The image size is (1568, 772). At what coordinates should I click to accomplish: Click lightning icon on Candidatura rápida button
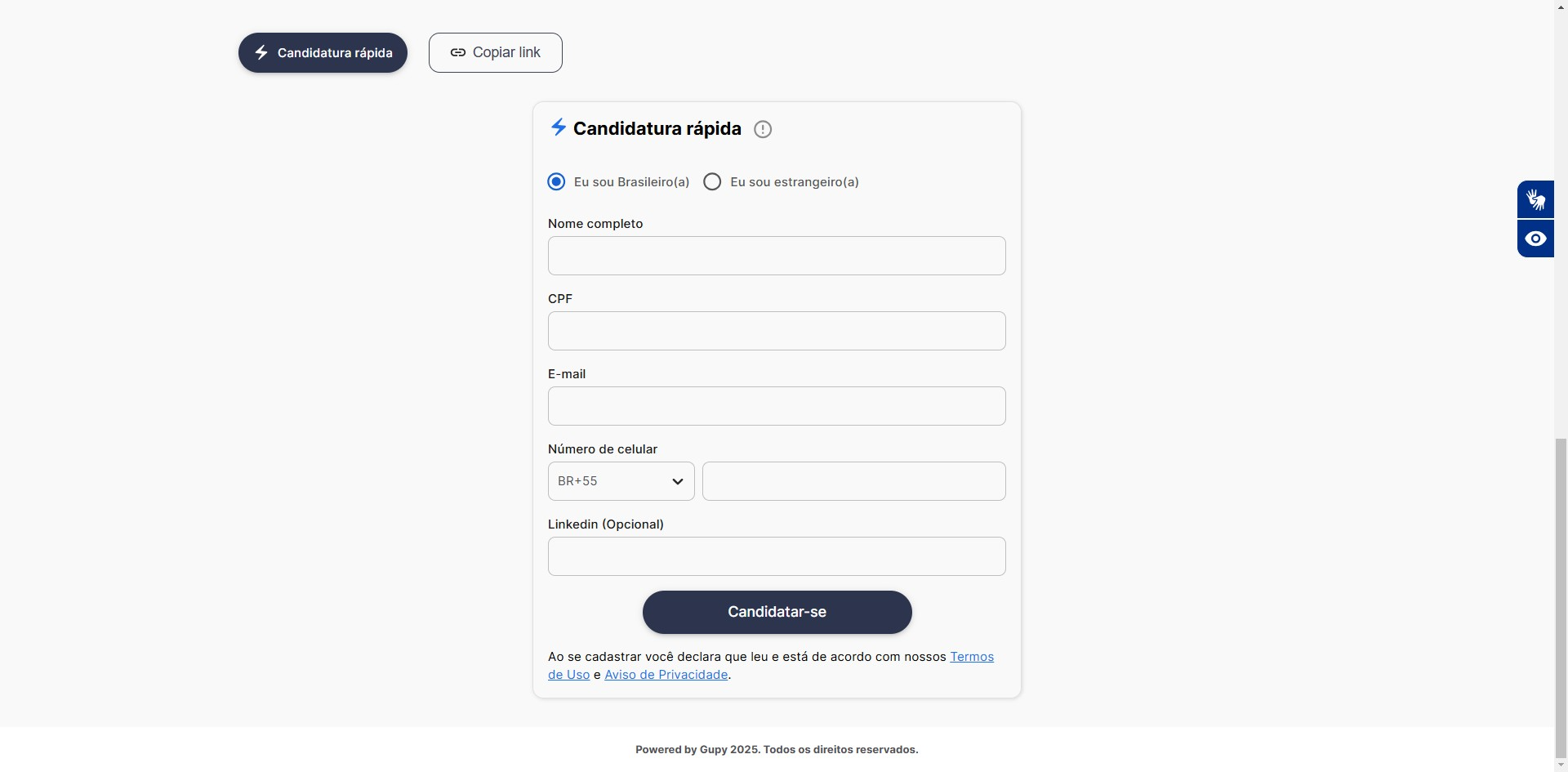click(x=261, y=52)
